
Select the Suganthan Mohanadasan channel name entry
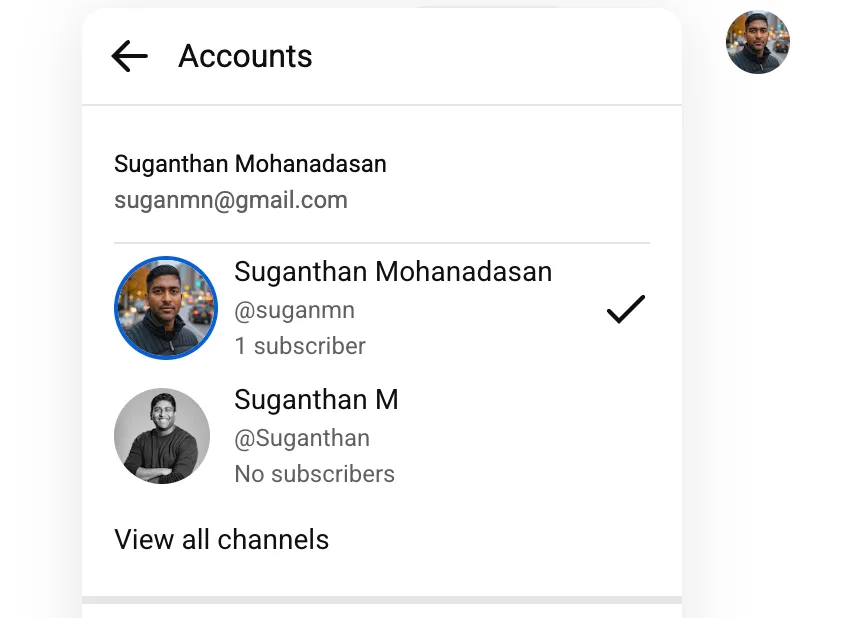(x=392, y=272)
